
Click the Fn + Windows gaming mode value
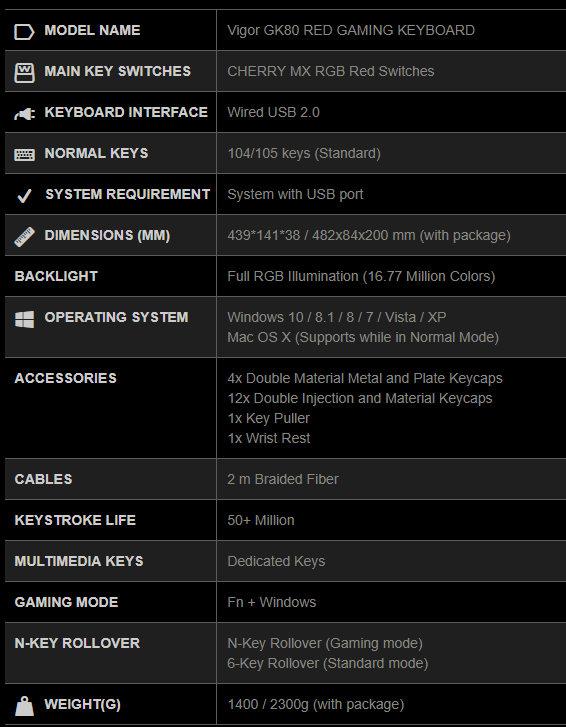pos(272,602)
